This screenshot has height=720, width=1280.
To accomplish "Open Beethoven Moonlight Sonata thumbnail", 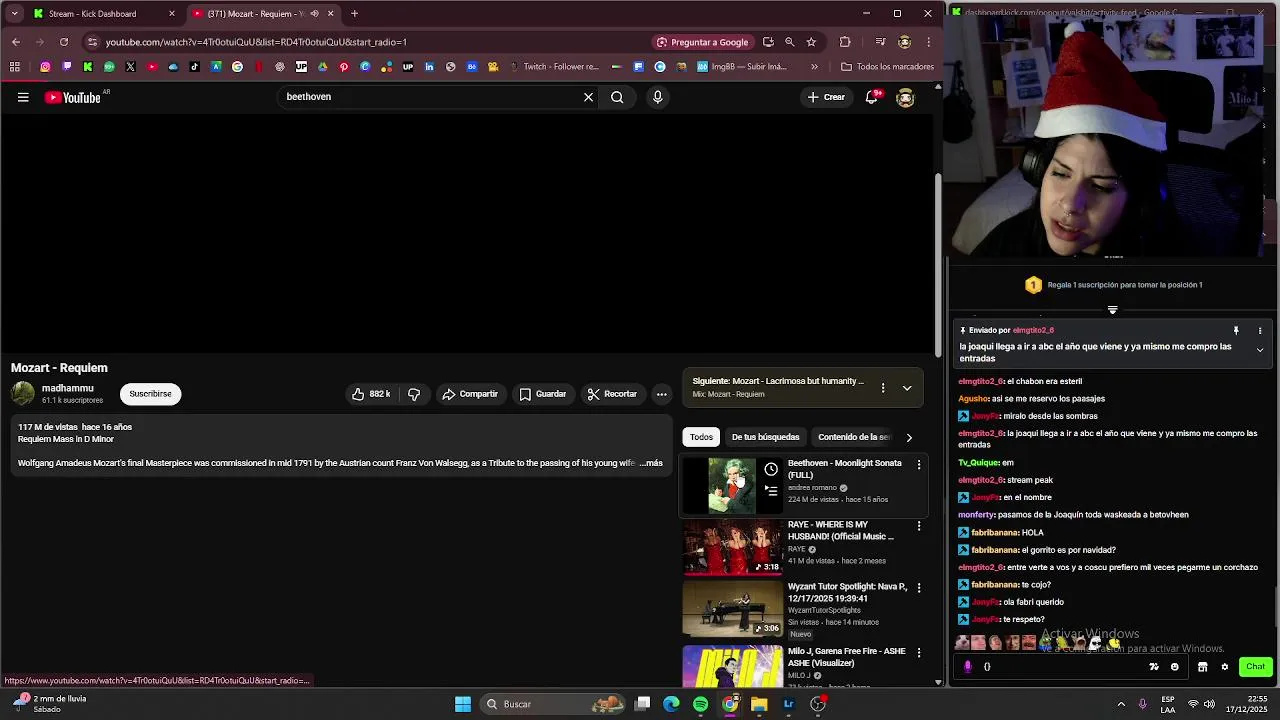I will (733, 486).
